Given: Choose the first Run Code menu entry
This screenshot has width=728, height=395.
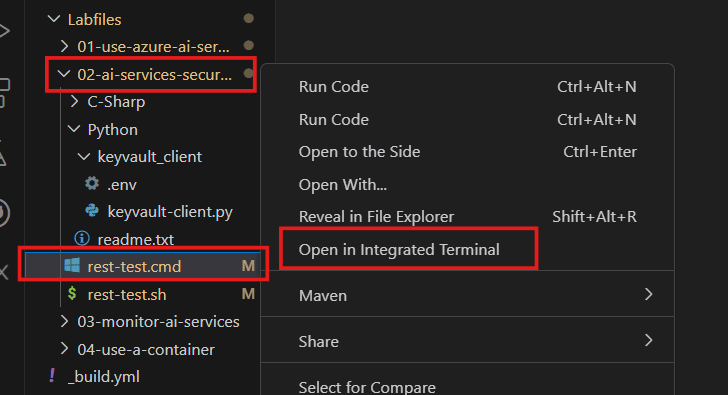Looking at the screenshot, I should coord(333,87).
